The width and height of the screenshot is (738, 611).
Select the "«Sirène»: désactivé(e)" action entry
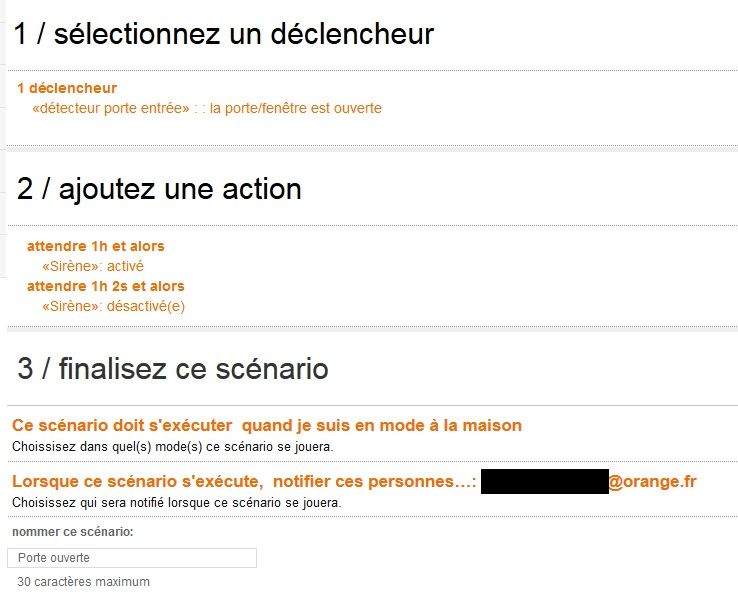pyautogui.click(x=113, y=306)
